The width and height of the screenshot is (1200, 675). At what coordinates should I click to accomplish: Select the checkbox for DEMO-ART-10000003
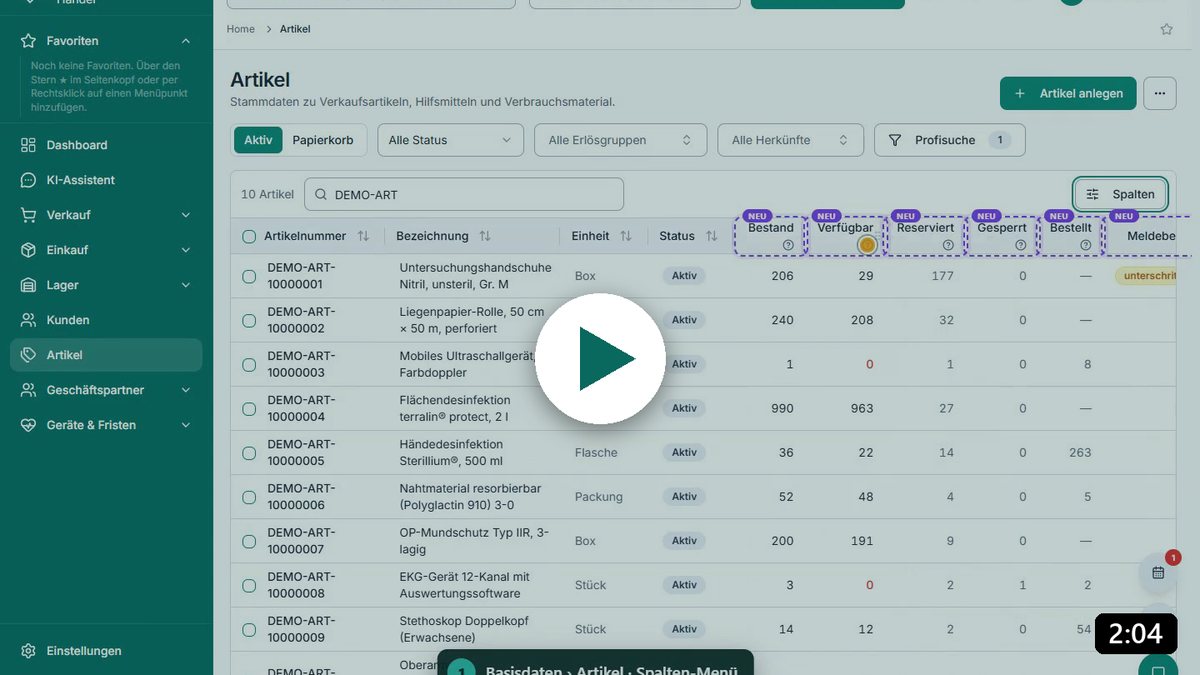pyautogui.click(x=249, y=365)
